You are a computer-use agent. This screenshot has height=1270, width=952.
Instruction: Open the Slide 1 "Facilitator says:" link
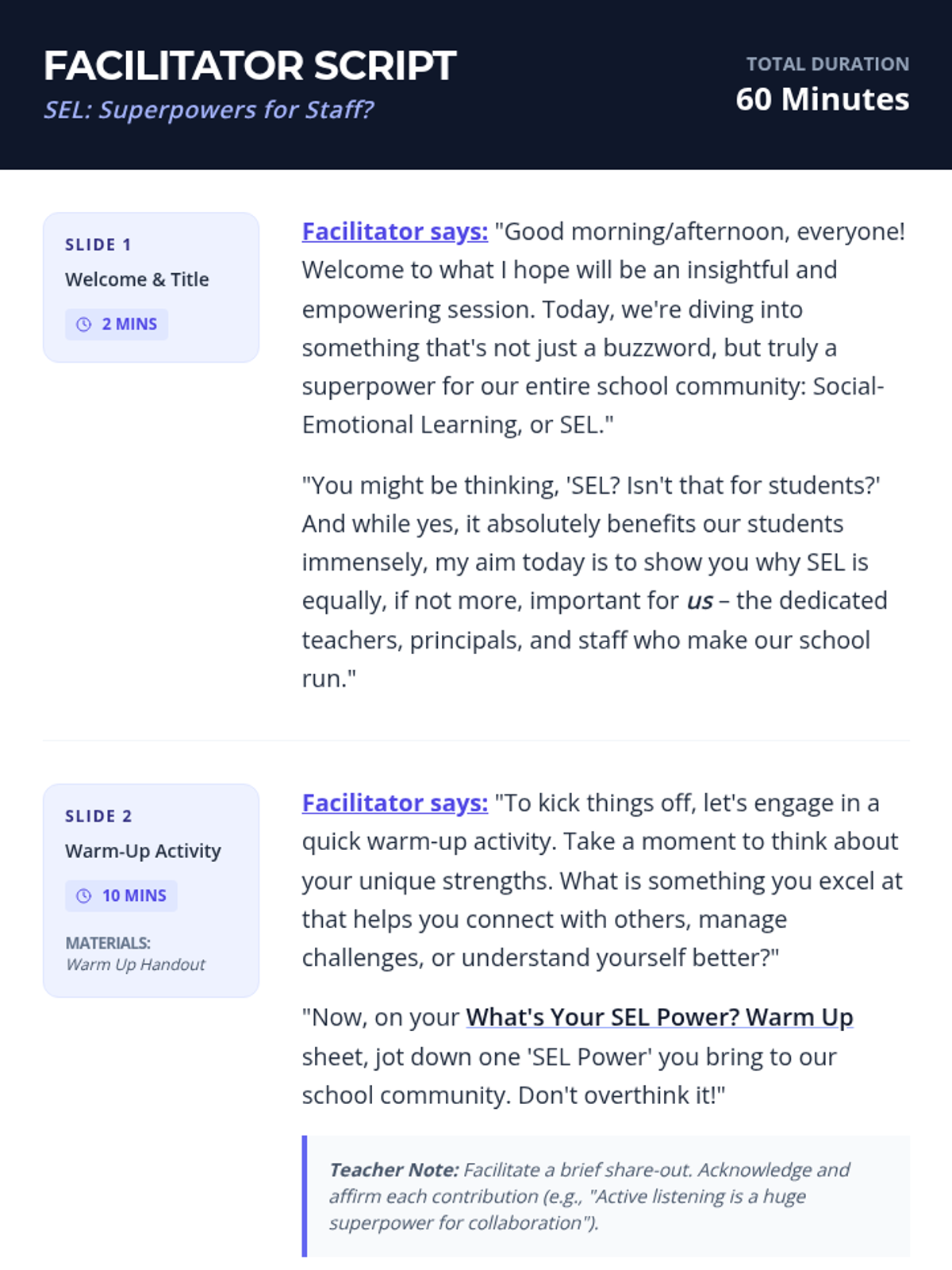394,231
